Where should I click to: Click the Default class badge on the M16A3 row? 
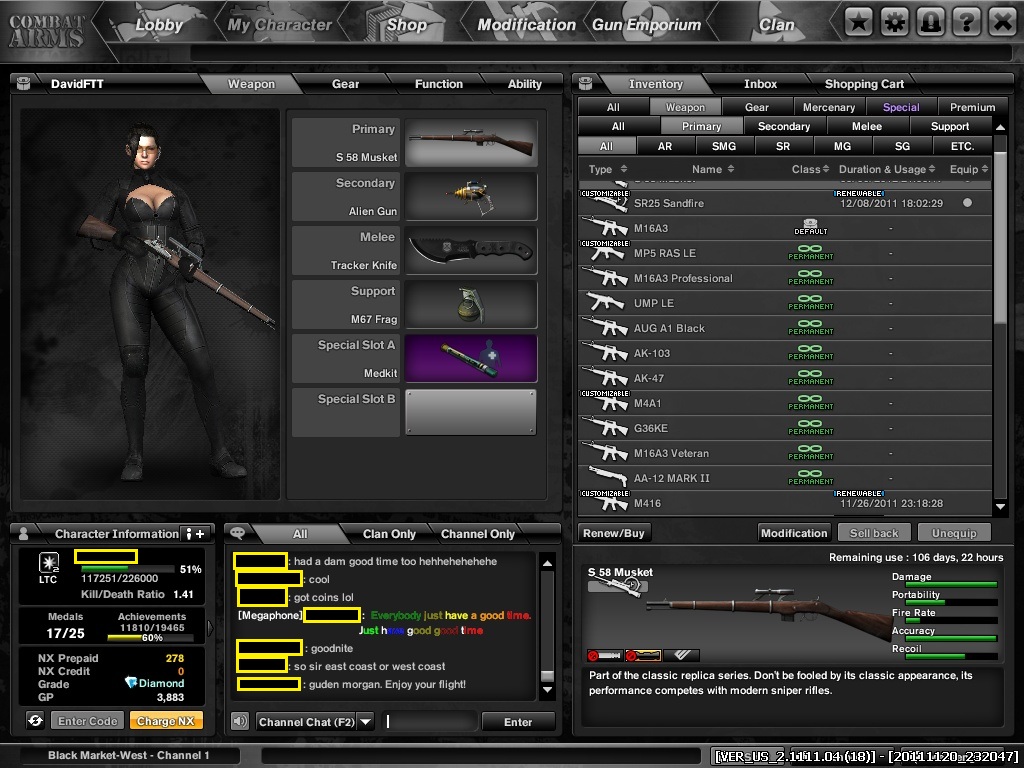coord(810,227)
